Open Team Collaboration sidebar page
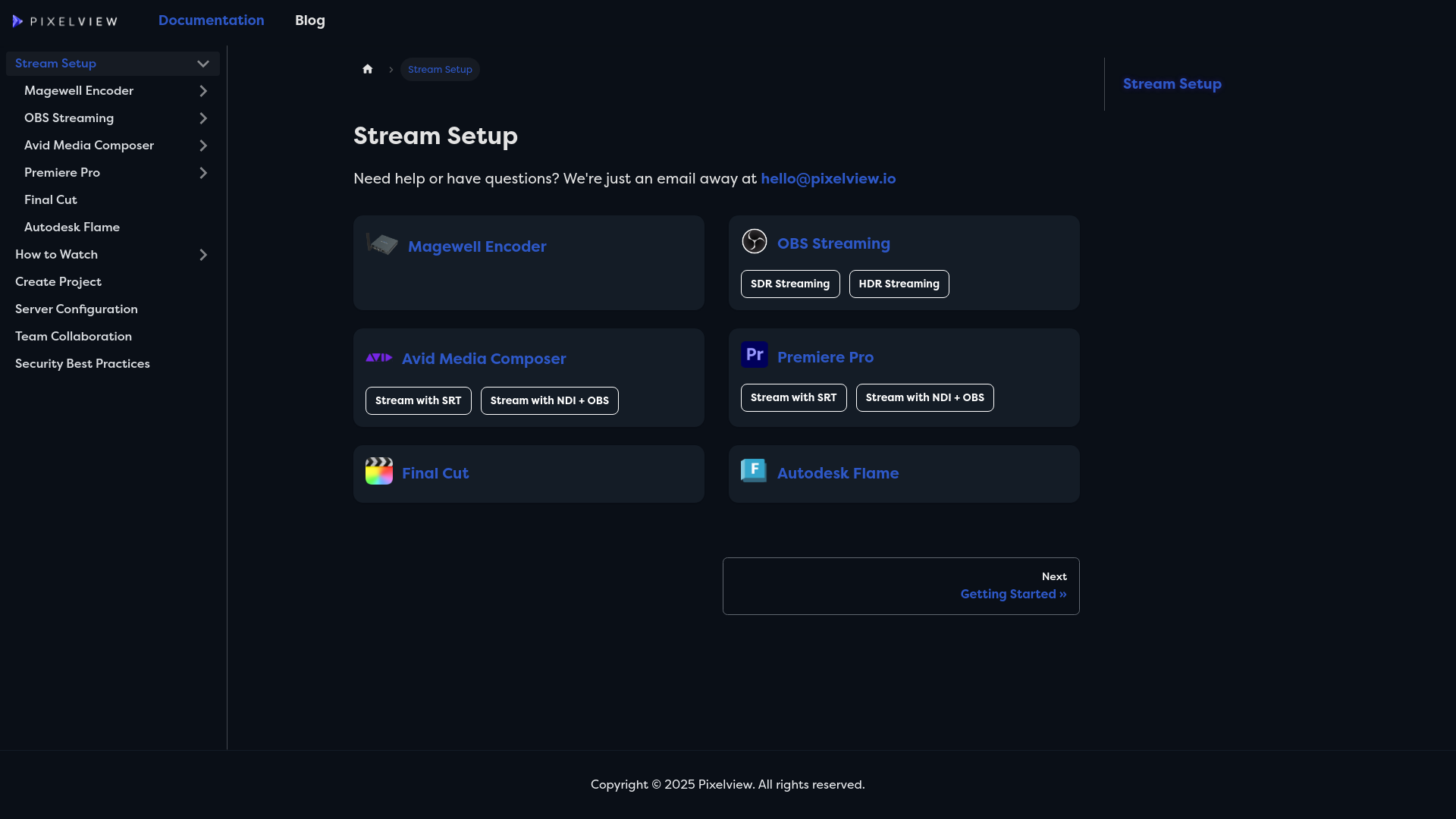Image resolution: width=1456 pixels, height=819 pixels. (x=74, y=337)
